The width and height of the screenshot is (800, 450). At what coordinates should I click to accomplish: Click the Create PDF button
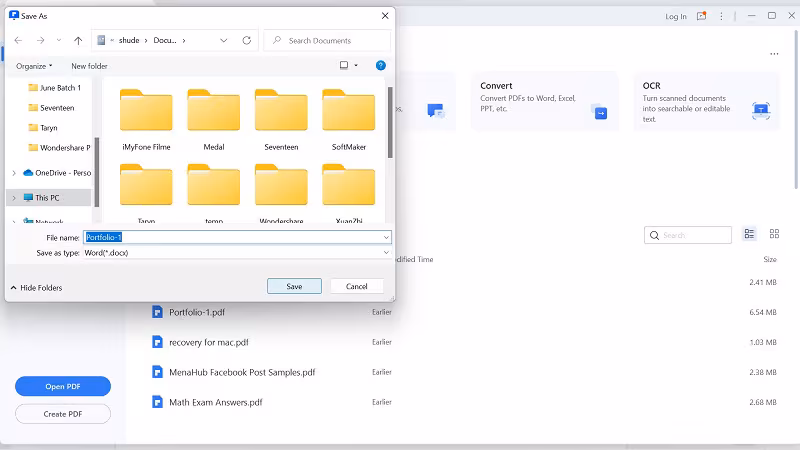coord(63,414)
